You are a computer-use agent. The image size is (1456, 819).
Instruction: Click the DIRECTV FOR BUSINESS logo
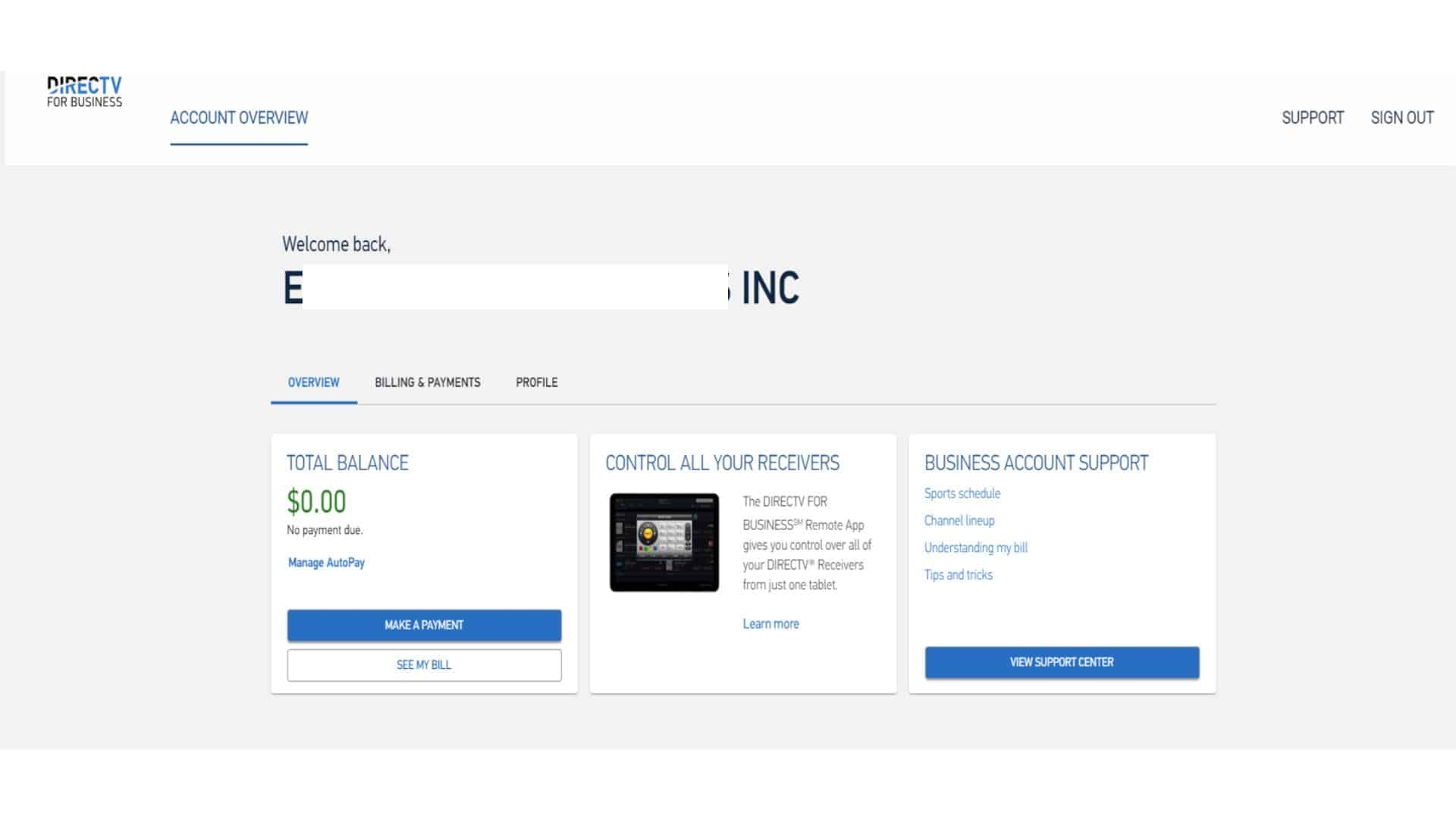point(85,91)
